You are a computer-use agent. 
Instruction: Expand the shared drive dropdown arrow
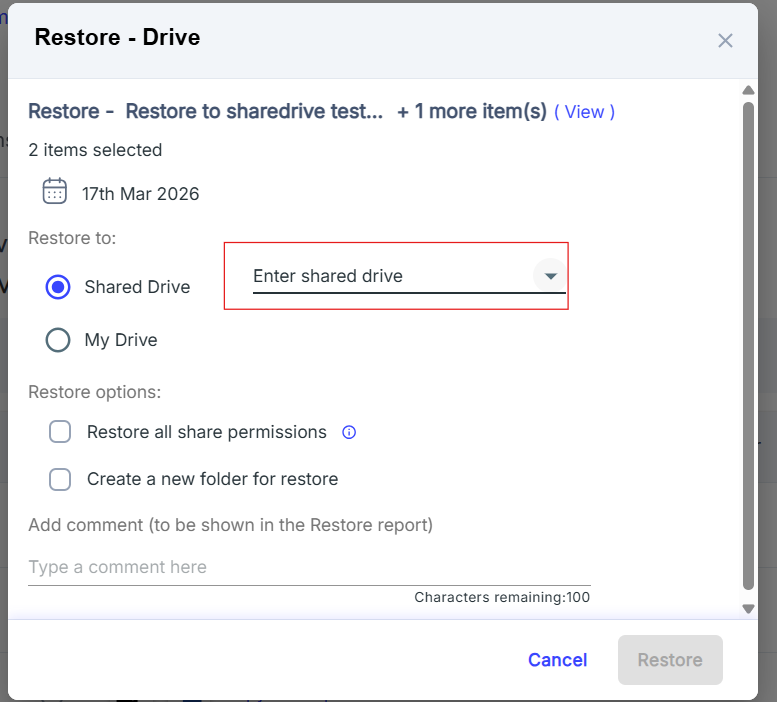click(x=549, y=276)
